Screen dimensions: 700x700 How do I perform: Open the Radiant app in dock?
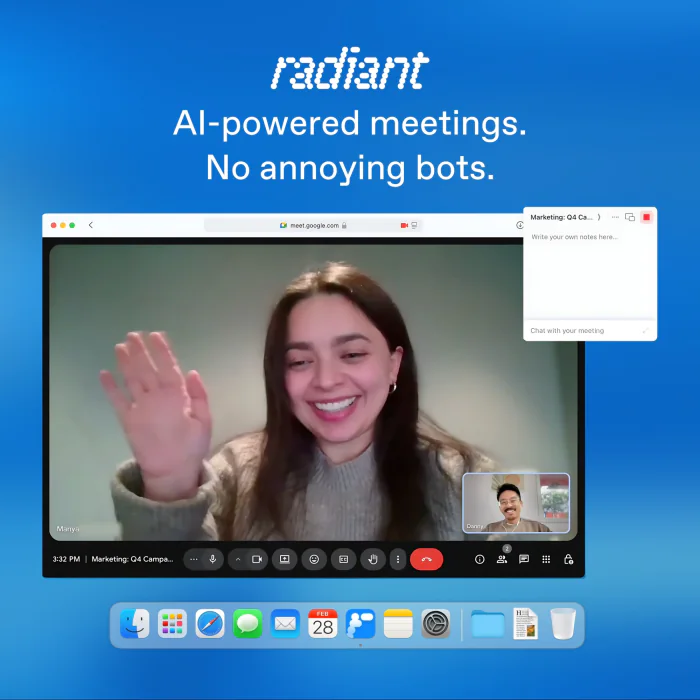(360, 624)
